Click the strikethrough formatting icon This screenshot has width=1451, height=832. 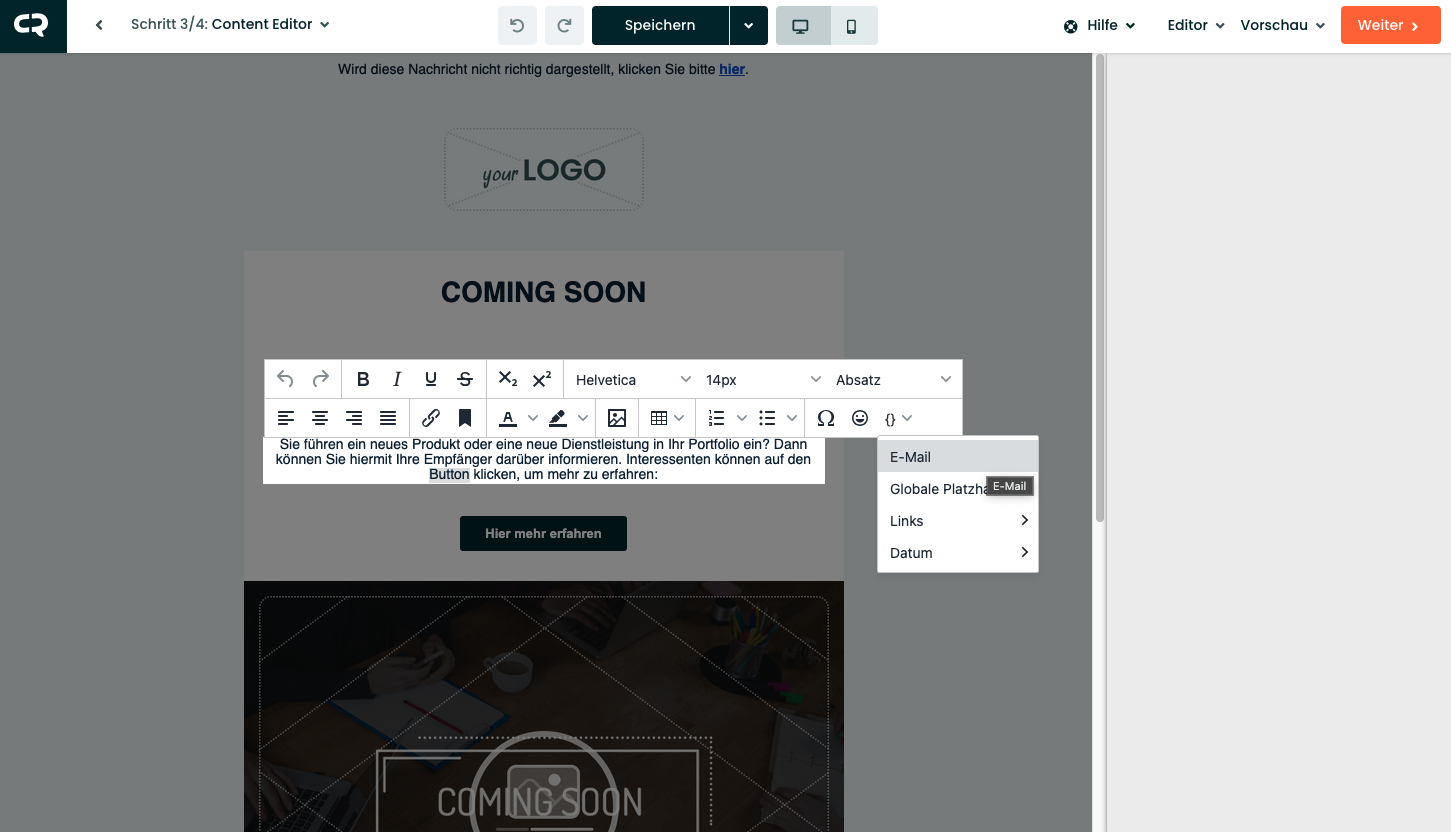coord(465,379)
